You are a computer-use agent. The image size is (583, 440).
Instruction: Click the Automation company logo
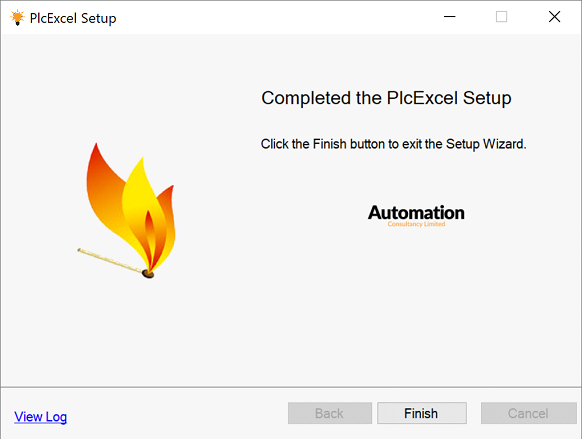click(x=416, y=215)
